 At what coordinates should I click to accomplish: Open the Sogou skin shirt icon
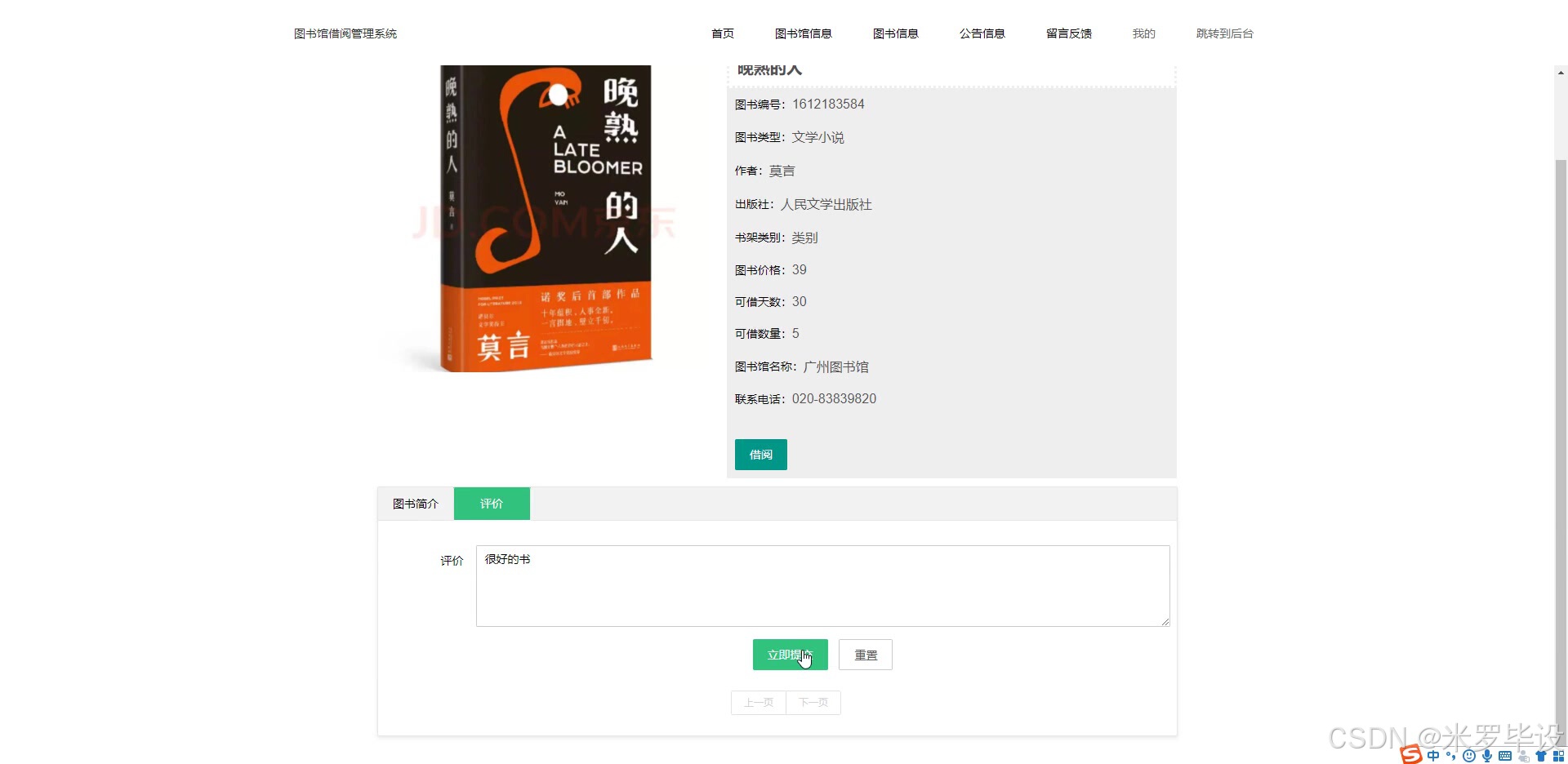click(1541, 756)
